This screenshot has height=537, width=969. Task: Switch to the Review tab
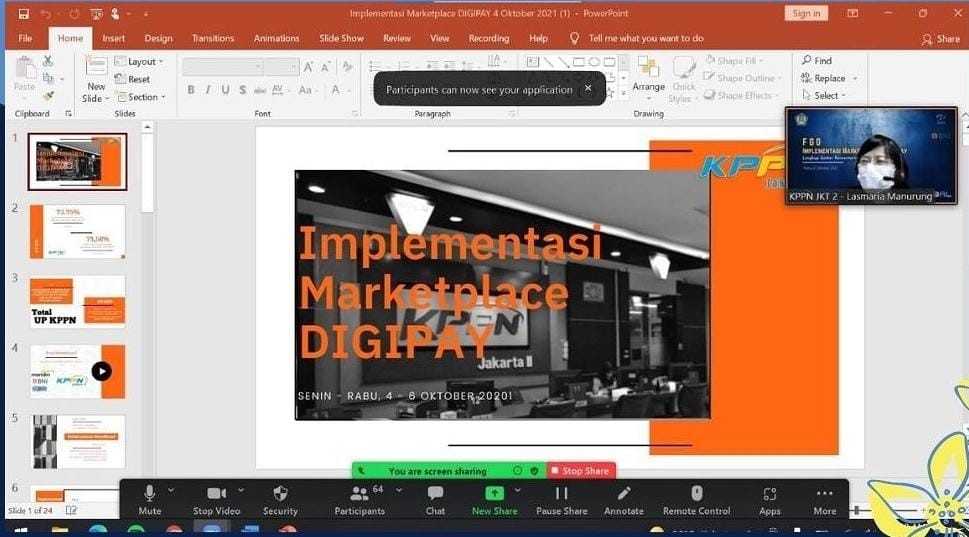[397, 38]
